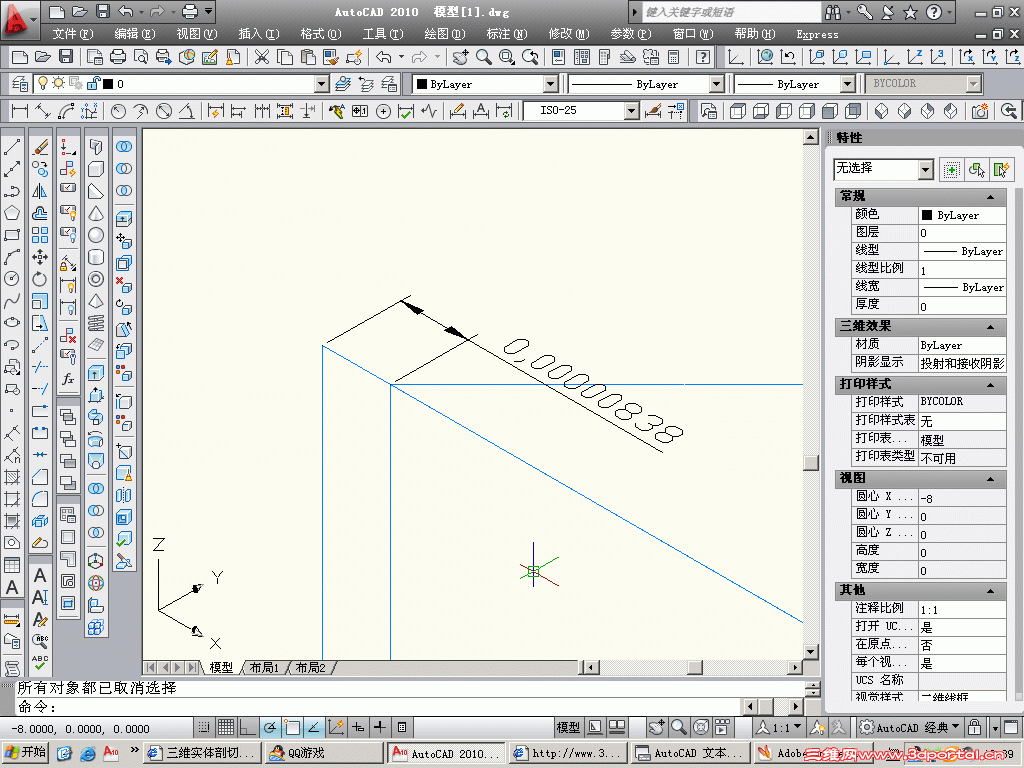Screen dimensions: 1024x768
Task: Open the 标注(N) menu
Action: (x=507, y=34)
